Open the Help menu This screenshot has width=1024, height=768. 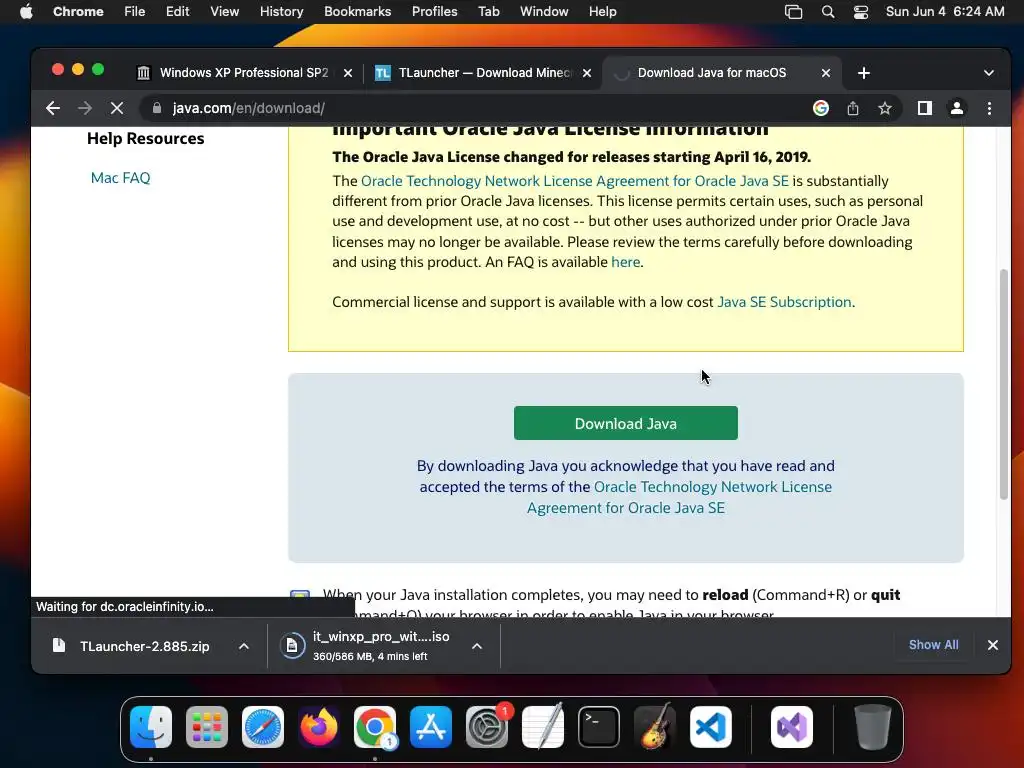(x=602, y=12)
